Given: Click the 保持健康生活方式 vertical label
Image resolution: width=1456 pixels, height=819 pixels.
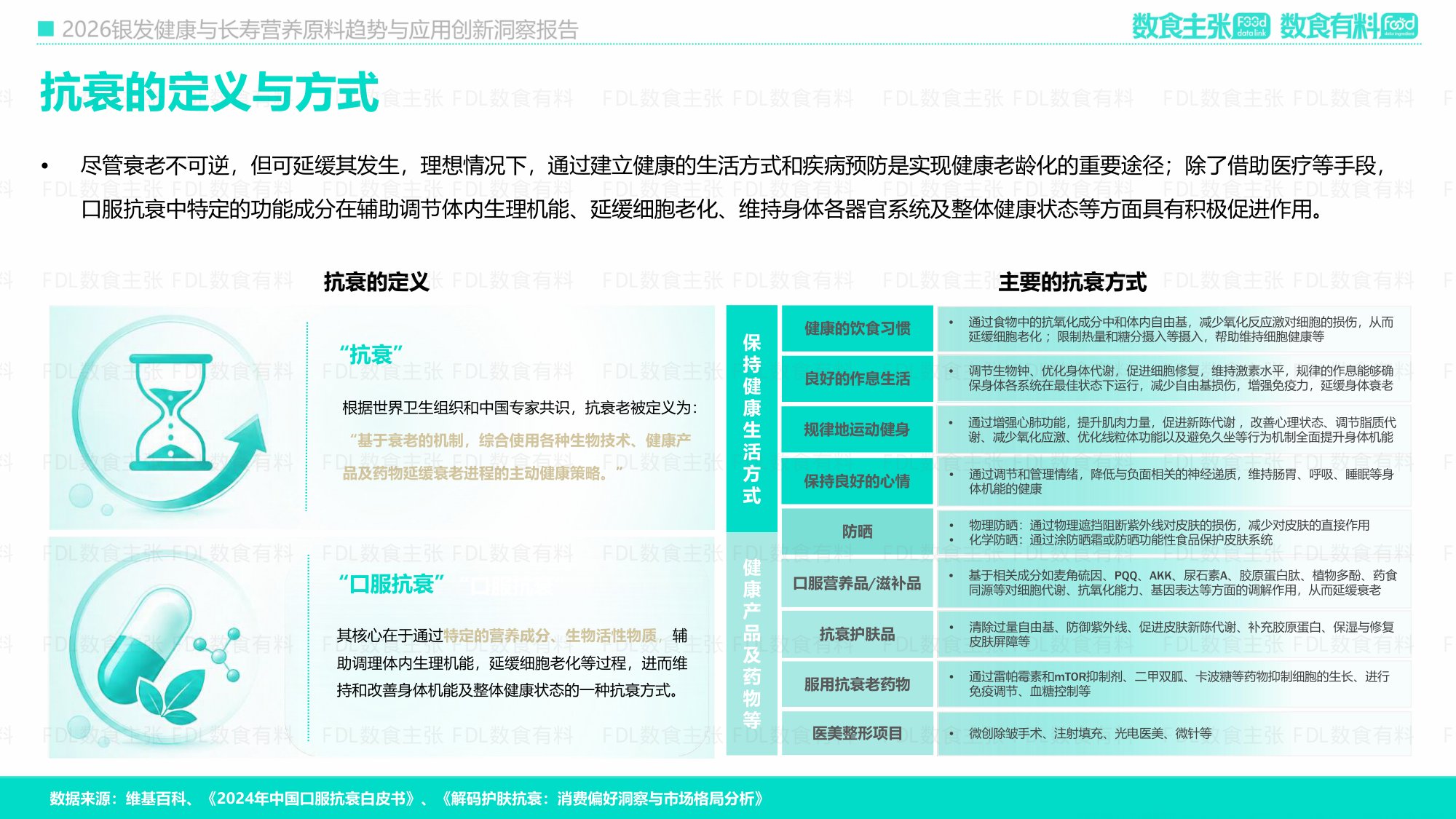Looking at the screenshot, I should coord(751,419).
